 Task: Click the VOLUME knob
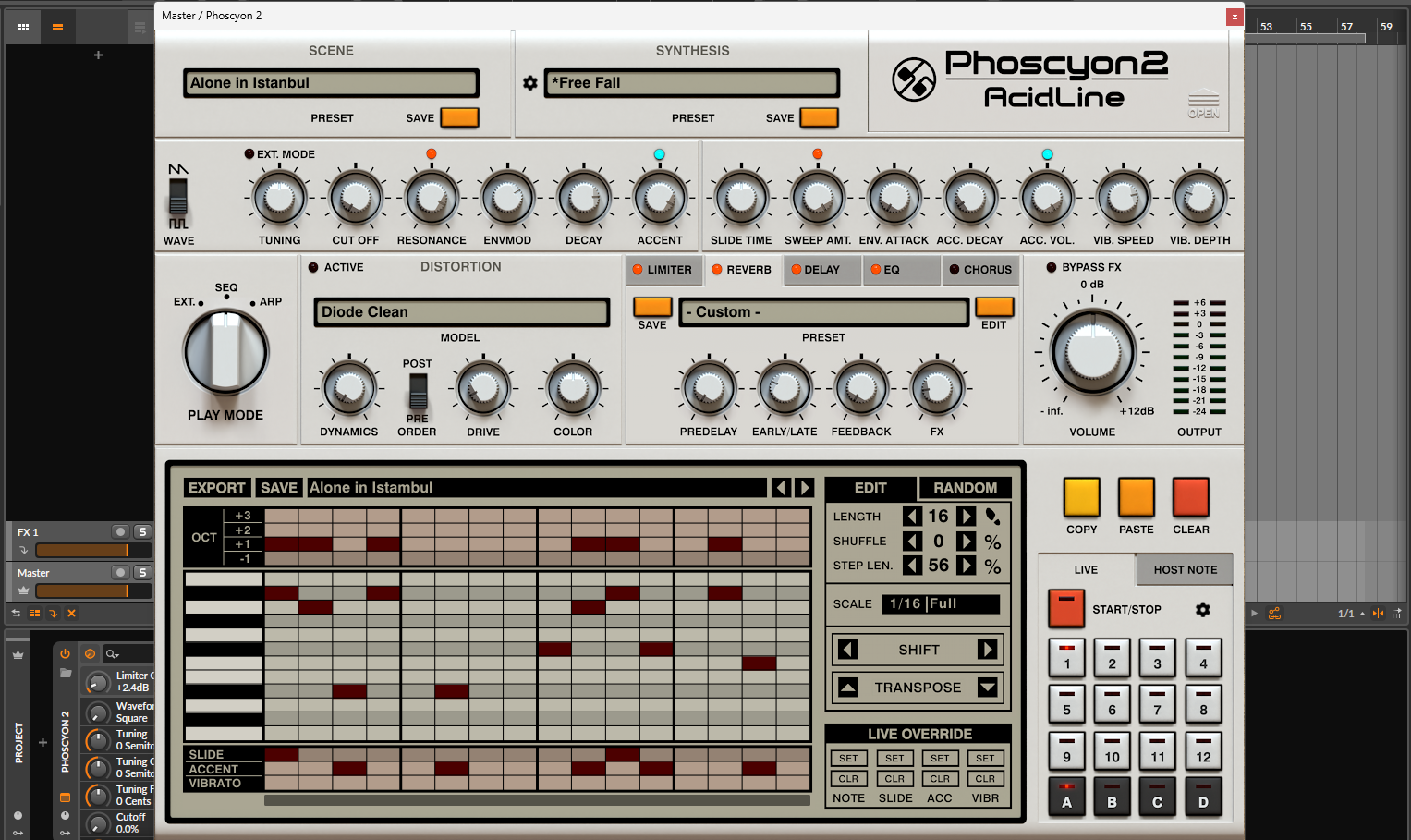point(1092,352)
